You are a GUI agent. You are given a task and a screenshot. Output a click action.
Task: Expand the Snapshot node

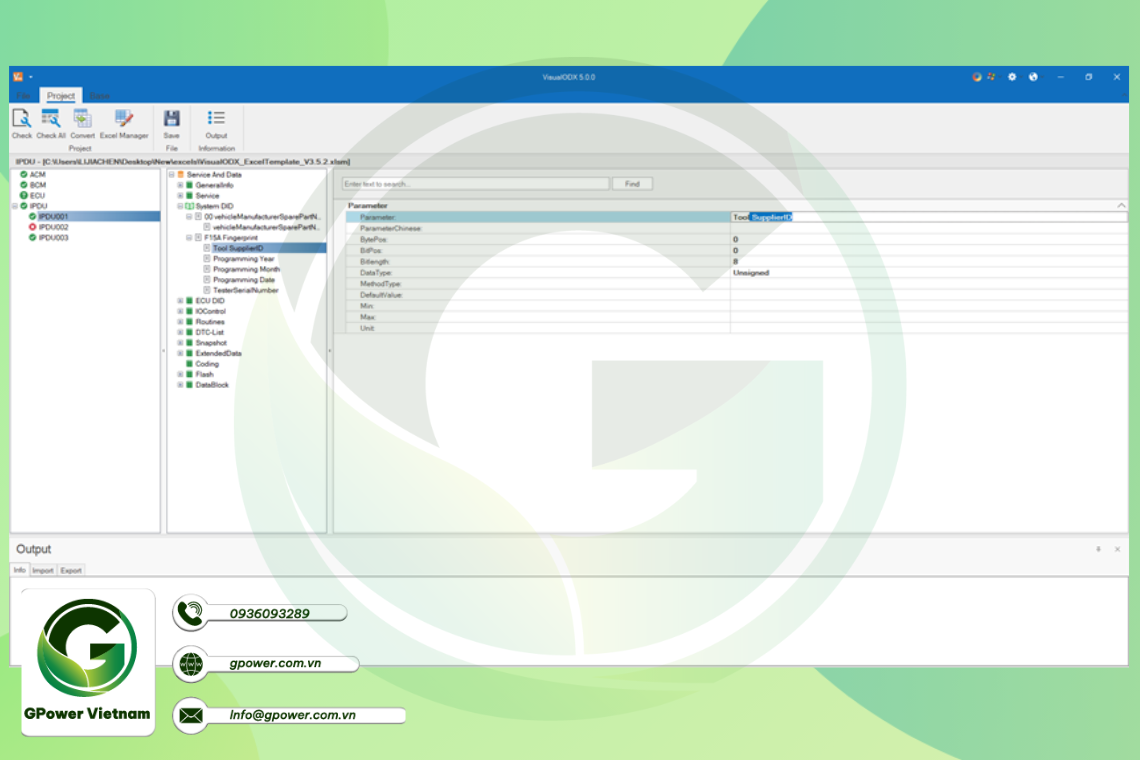click(181, 343)
